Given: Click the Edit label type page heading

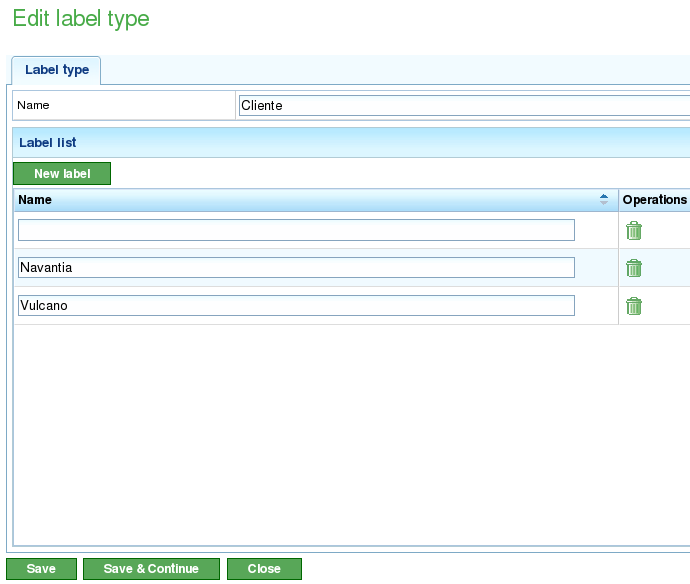Looking at the screenshot, I should click(x=81, y=19).
